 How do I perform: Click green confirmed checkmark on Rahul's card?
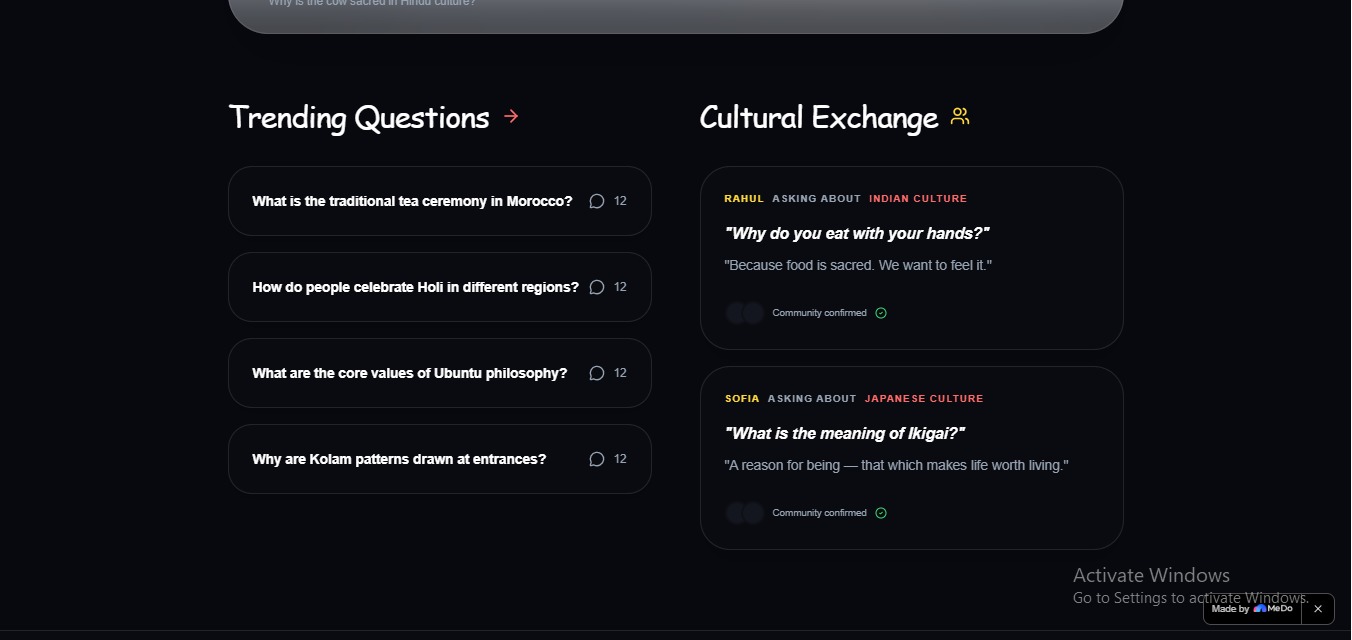[x=881, y=313]
